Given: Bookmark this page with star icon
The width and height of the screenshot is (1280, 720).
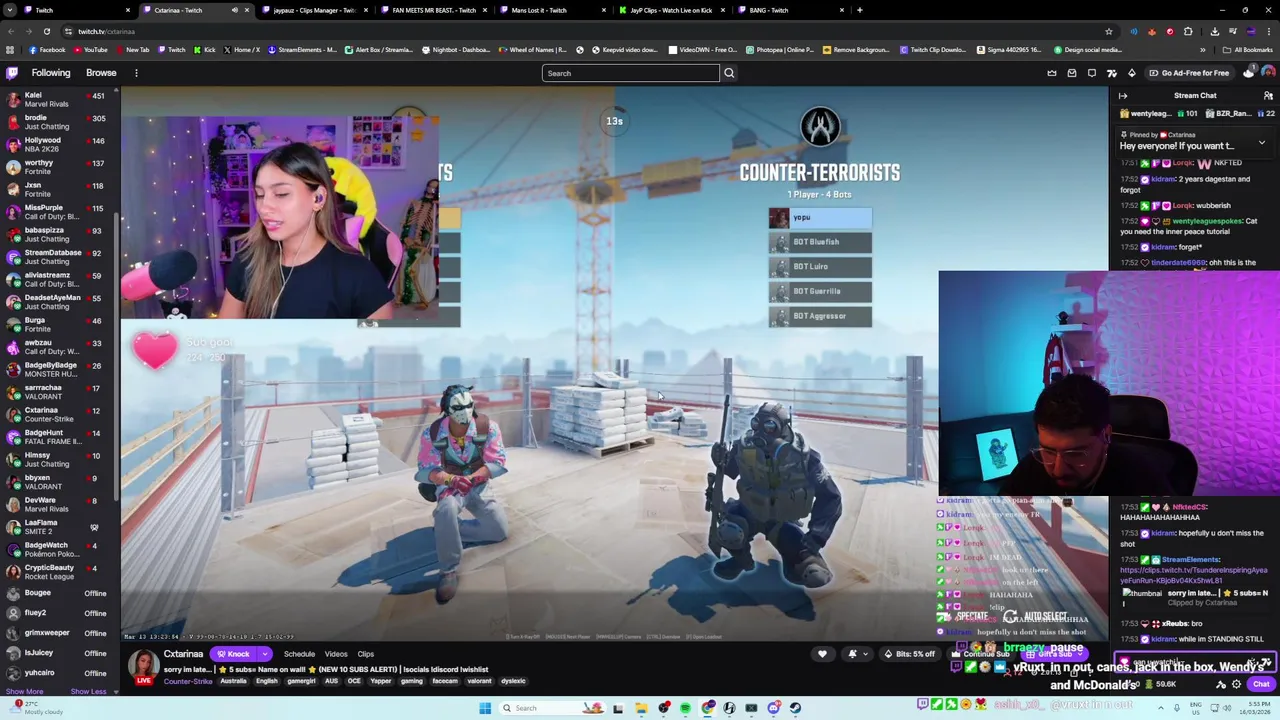Looking at the screenshot, I should (x=1108, y=31).
